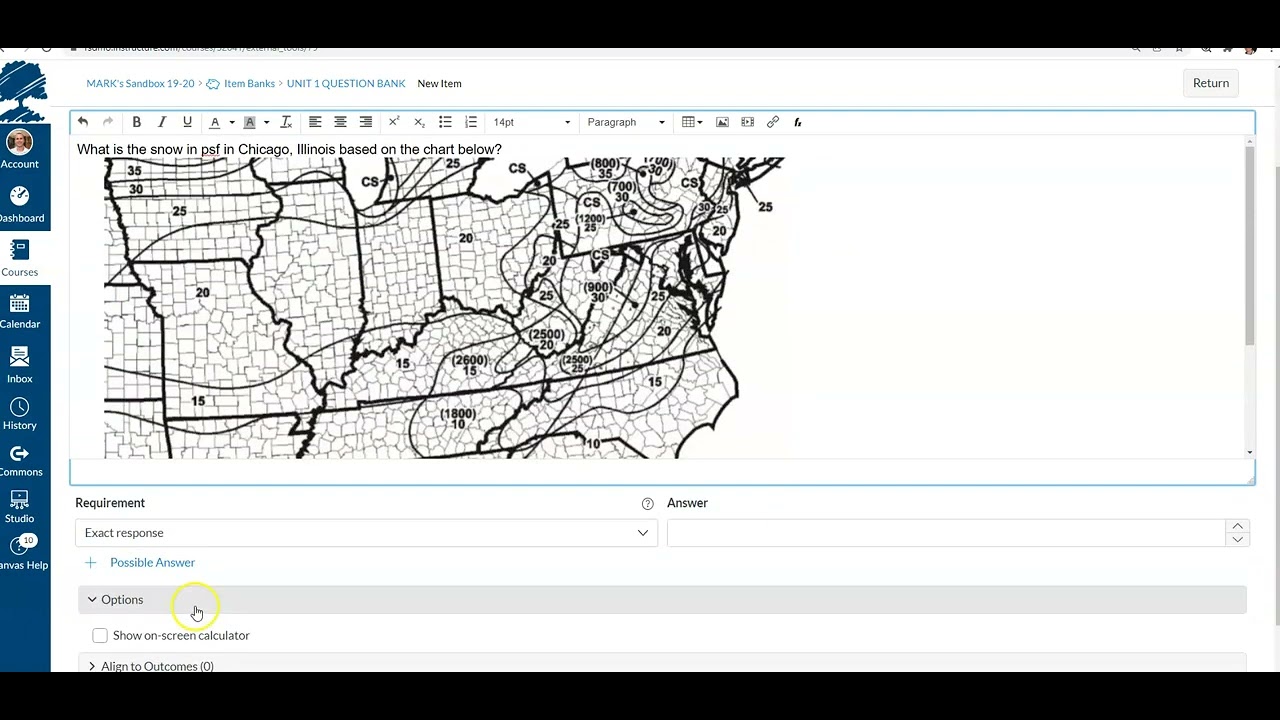
Task: Open the Paragraph format dropdown
Action: point(625,122)
